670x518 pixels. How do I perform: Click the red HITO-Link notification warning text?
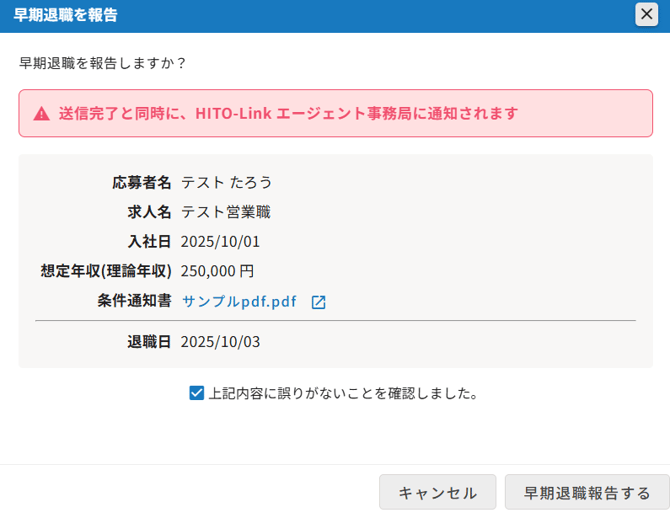(x=288, y=113)
